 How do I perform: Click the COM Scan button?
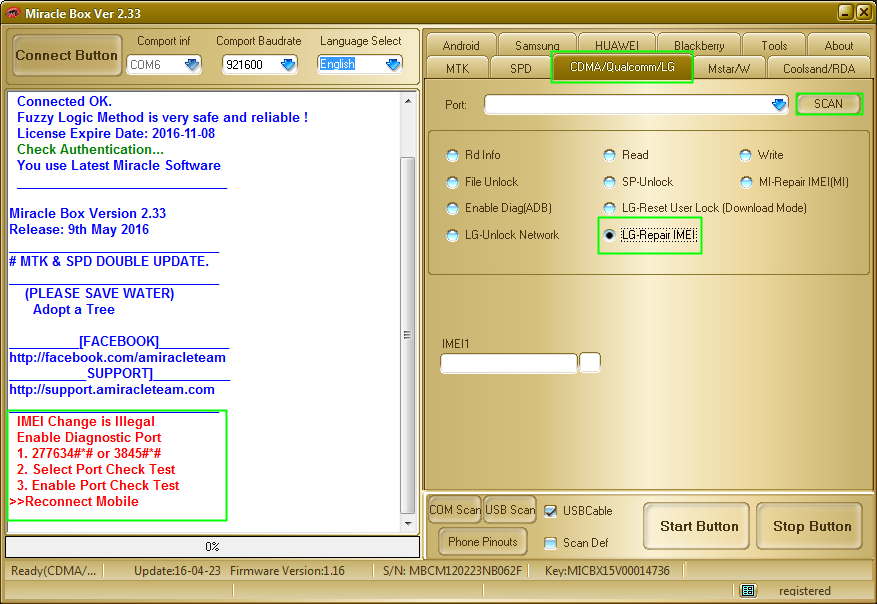[455, 510]
